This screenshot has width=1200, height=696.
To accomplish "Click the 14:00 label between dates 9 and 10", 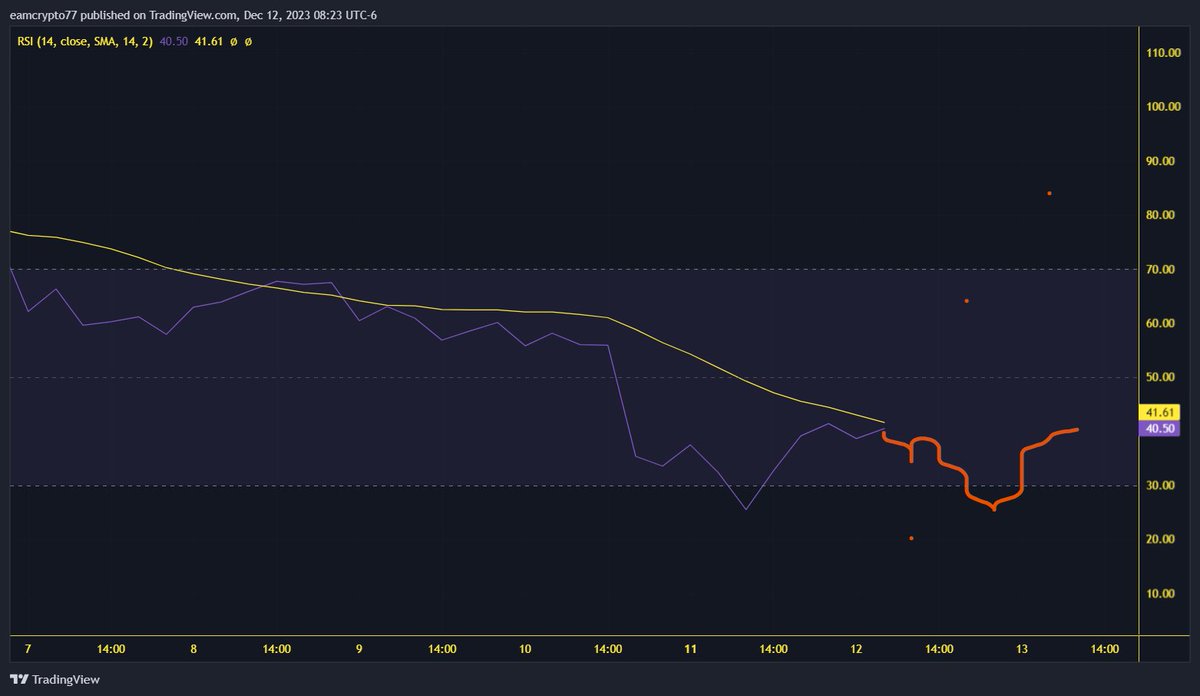I will [442, 649].
